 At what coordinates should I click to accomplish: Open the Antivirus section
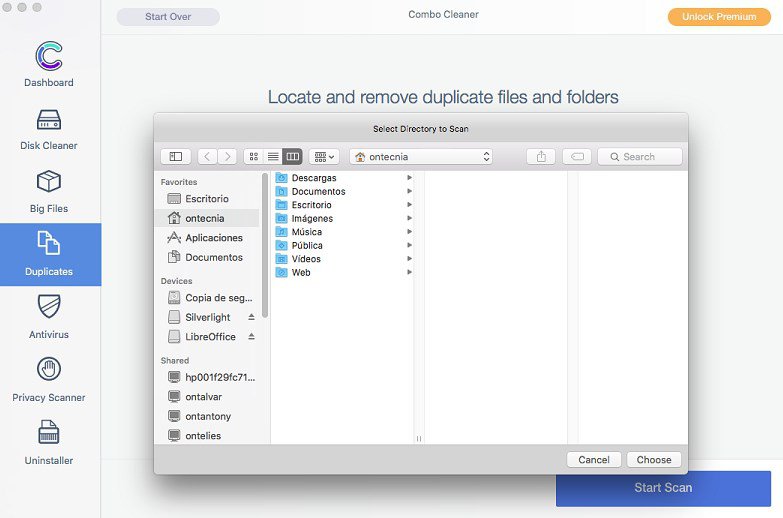pos(49,317)
